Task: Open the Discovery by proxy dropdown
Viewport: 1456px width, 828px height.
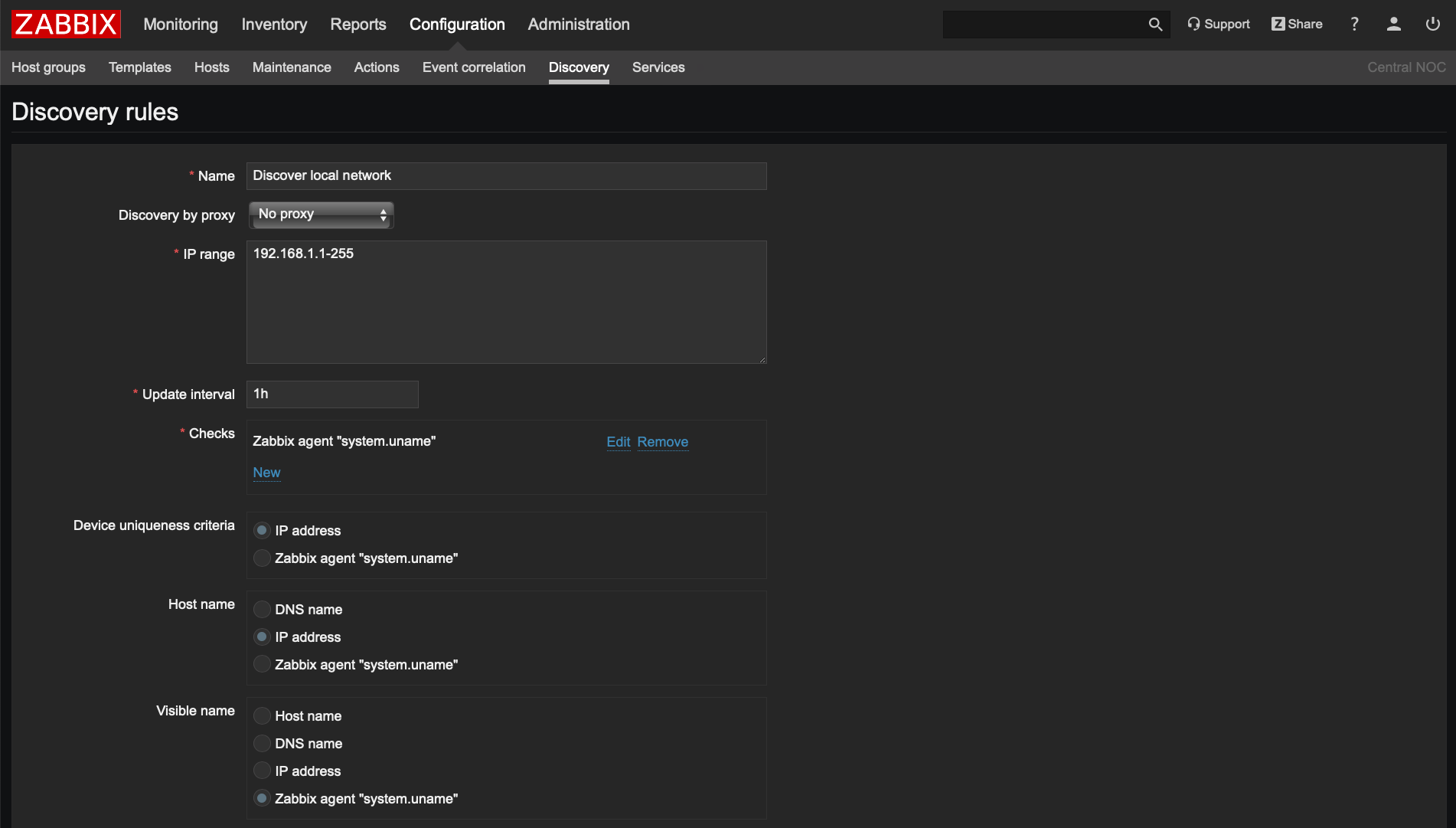Action: (x=321, y=214)
